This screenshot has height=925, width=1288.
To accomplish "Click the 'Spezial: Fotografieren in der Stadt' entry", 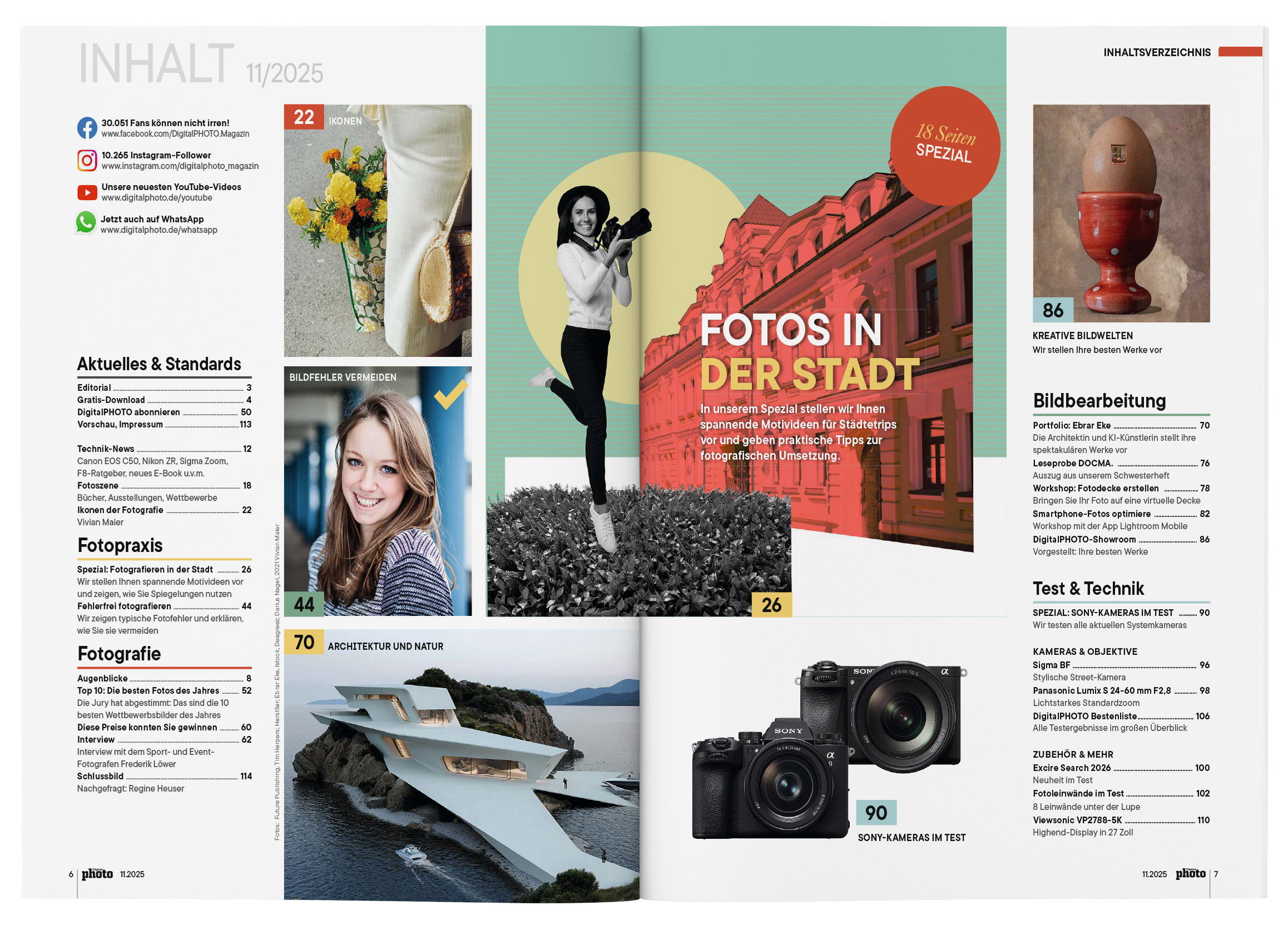I will click(145, 569).
